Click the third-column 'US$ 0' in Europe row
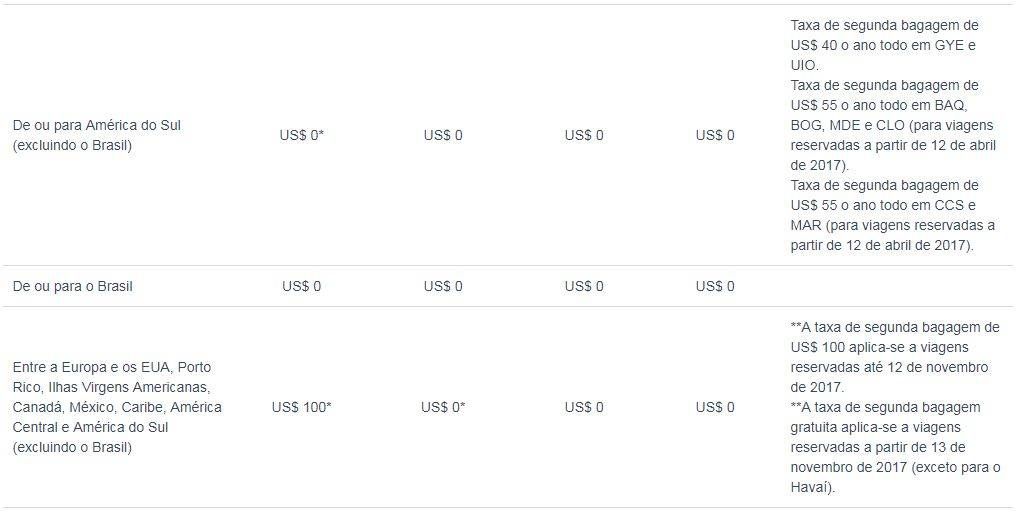 pos(584,407)
